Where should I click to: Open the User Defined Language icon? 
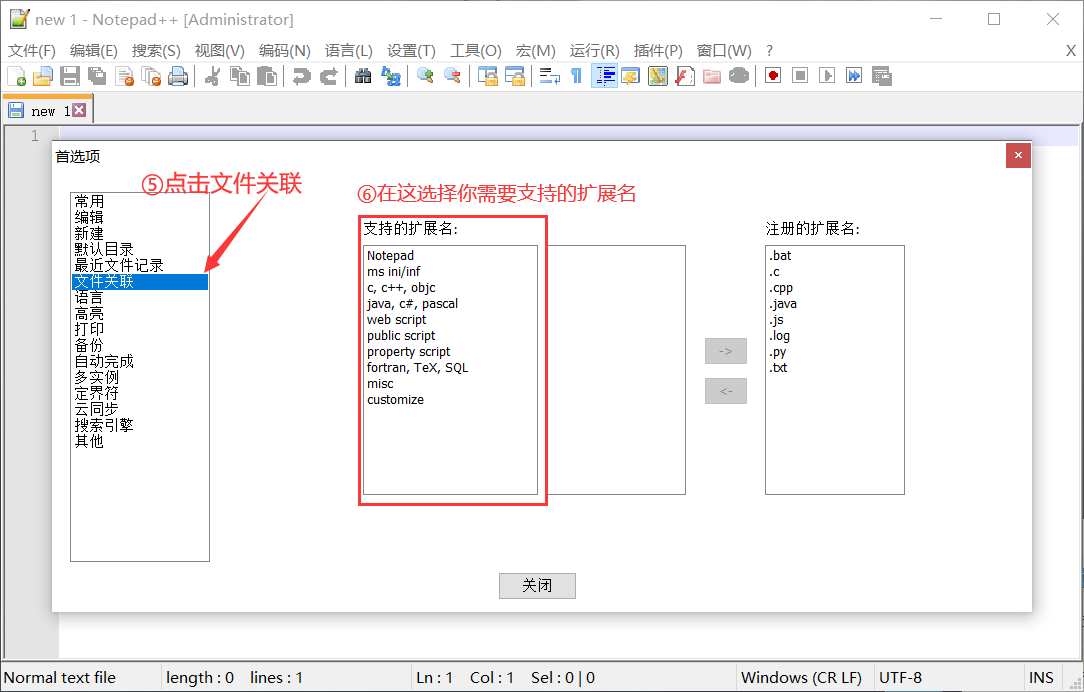tap(630, 76)
